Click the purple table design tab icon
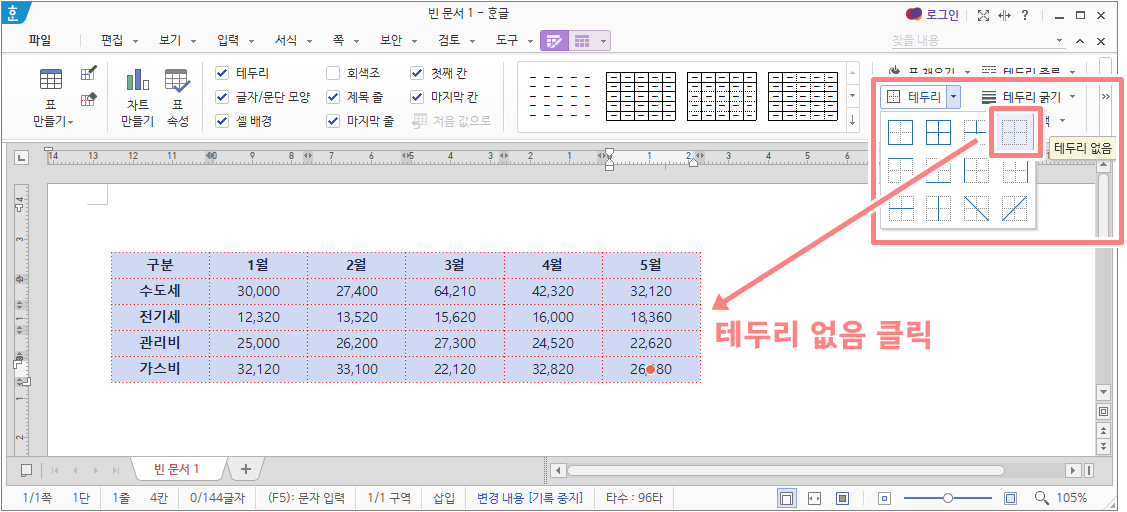This screenshot has height=512, width=1127. pyautogui.click(x=554, y=41)
